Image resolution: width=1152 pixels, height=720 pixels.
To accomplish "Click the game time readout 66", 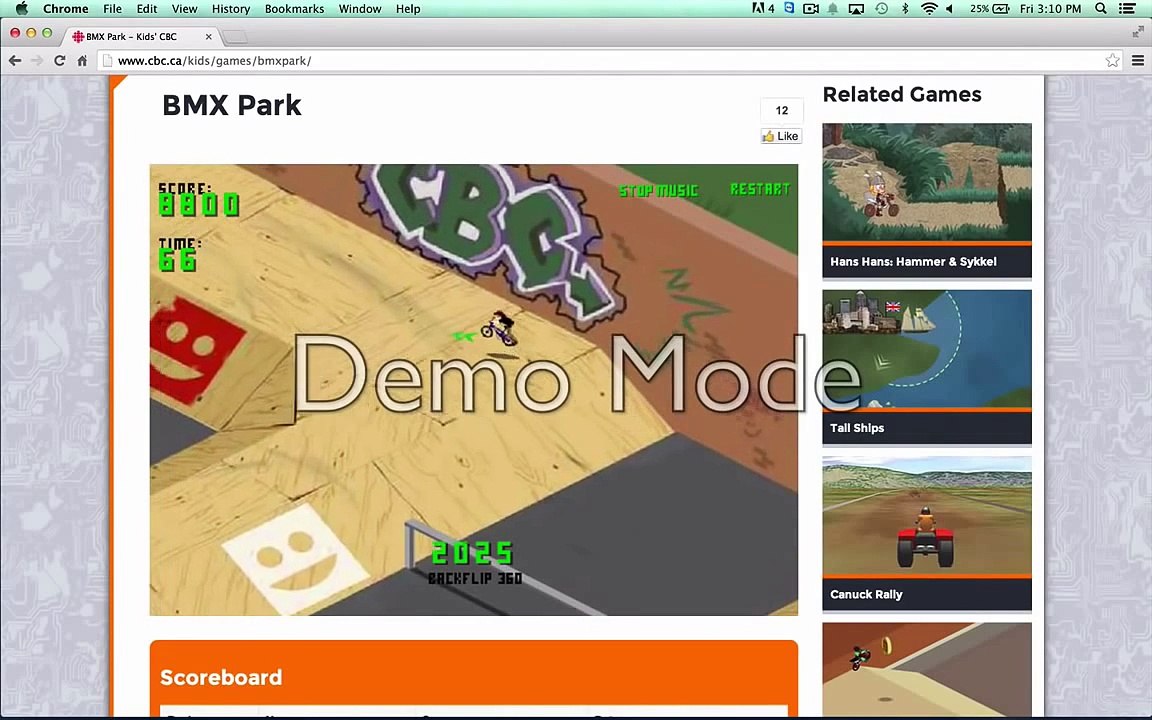I will pos(178,260).
